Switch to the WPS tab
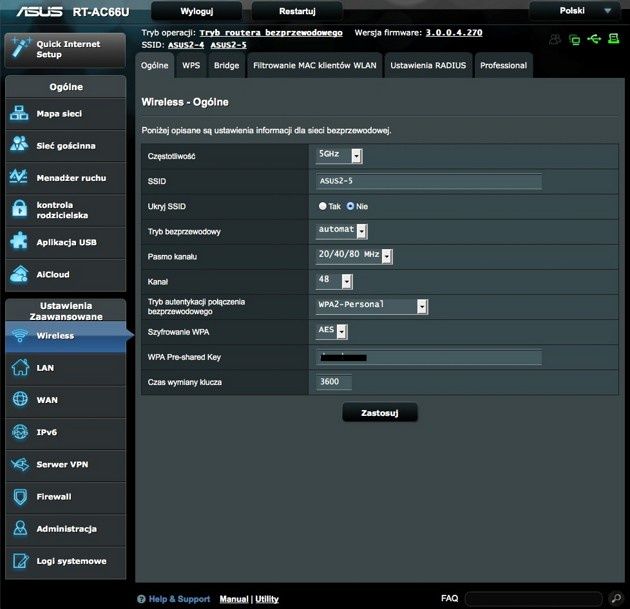 tap(191, 65)
